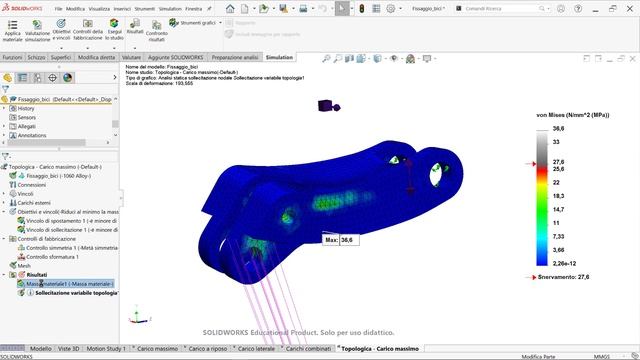640x360 pixels.
Task: Click the New document icon
Action: (x=244, y=8)
